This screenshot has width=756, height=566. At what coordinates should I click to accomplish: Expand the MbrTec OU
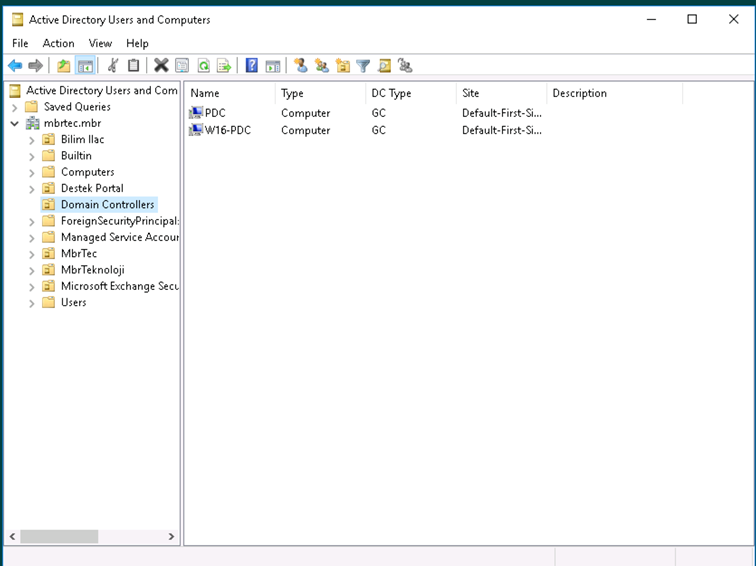32,254
